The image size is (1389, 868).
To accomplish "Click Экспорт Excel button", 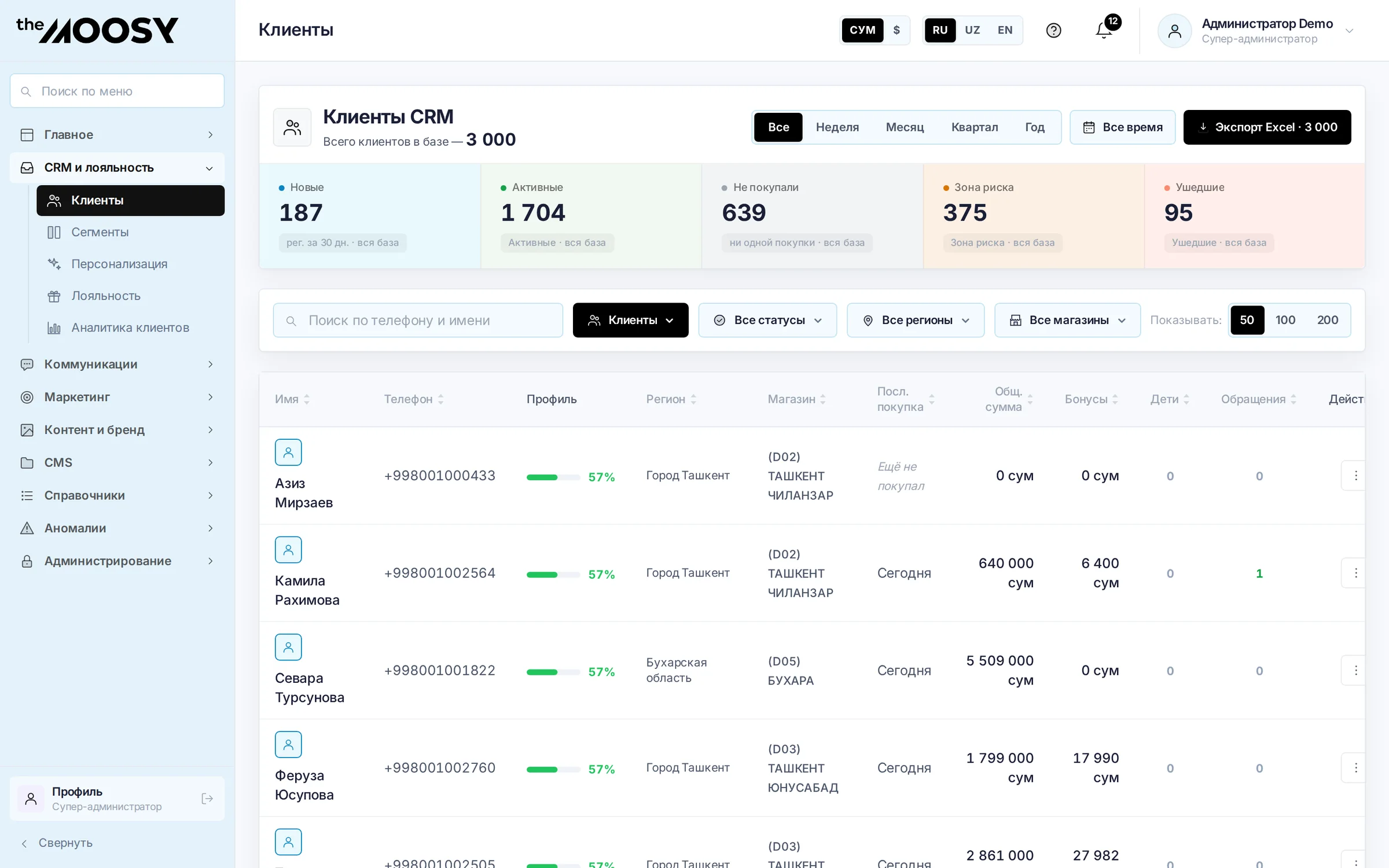I will click(1267, 127).
